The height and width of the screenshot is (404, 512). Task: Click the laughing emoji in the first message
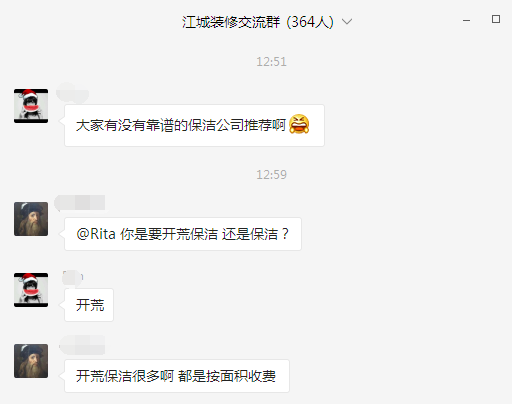coord(299,124)
